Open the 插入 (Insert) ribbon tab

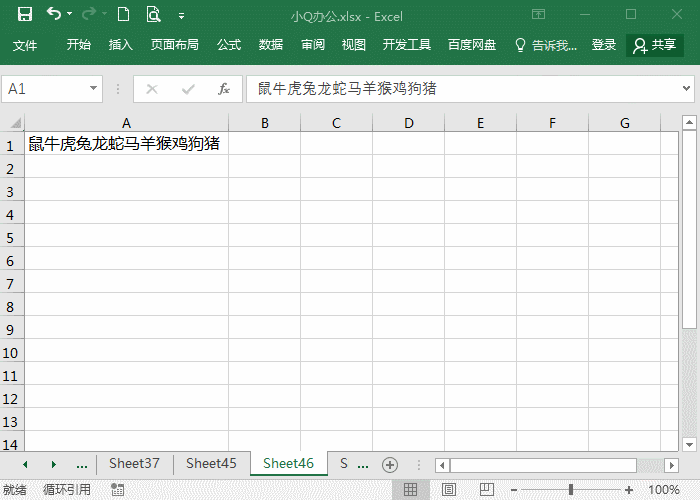pos(121,45)
